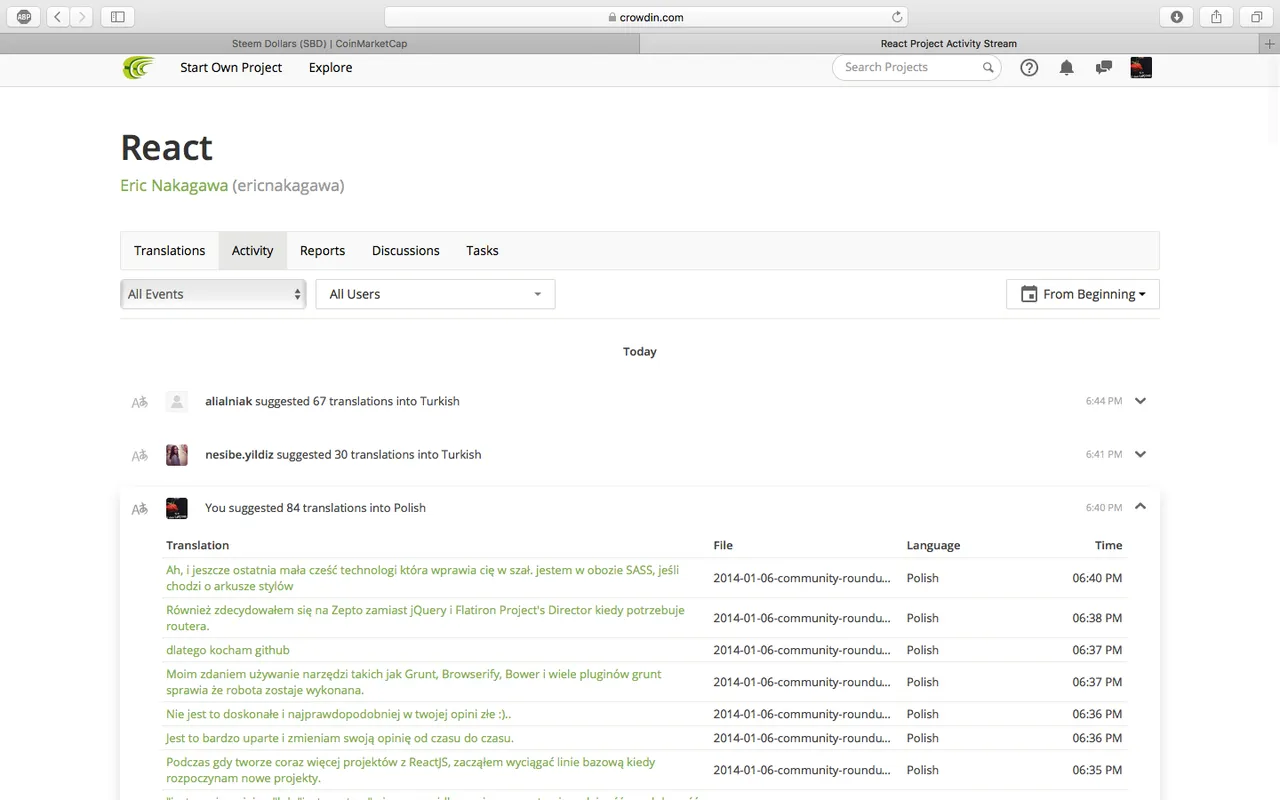The width and height of the screenshot is (1280, 800).
Task: Click the 06:38 PM time cell
Action: click(1097, 618)
